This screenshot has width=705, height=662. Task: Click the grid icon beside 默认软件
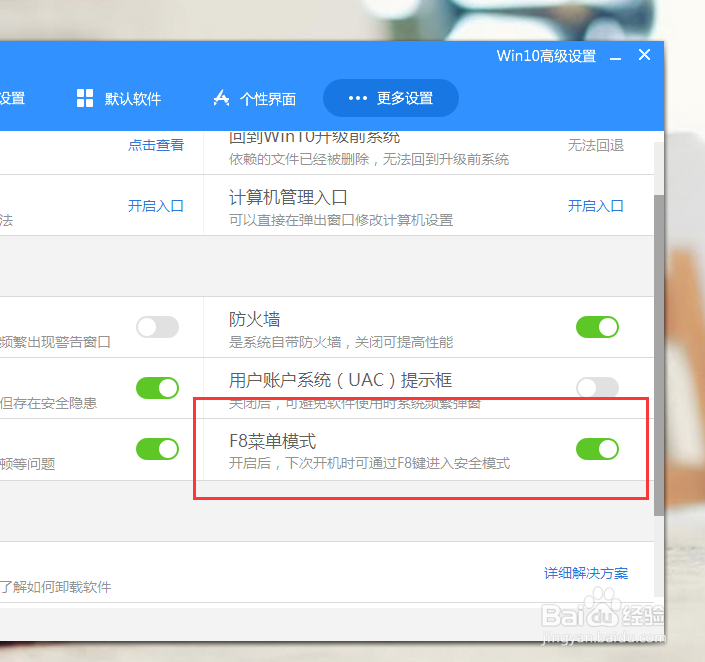coord(85,98)
